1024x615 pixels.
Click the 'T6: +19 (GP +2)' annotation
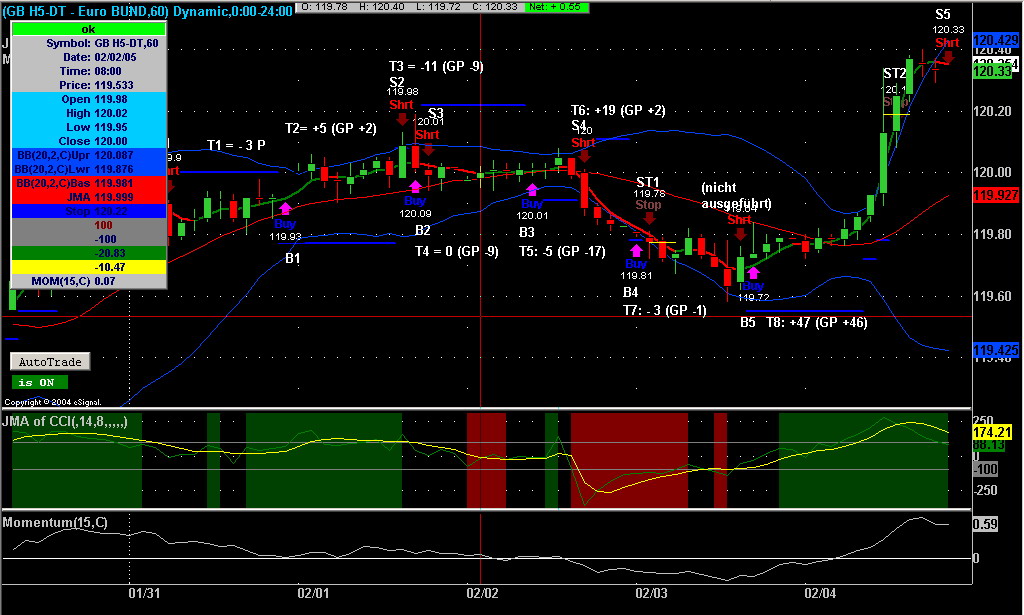tap(618, 110)
